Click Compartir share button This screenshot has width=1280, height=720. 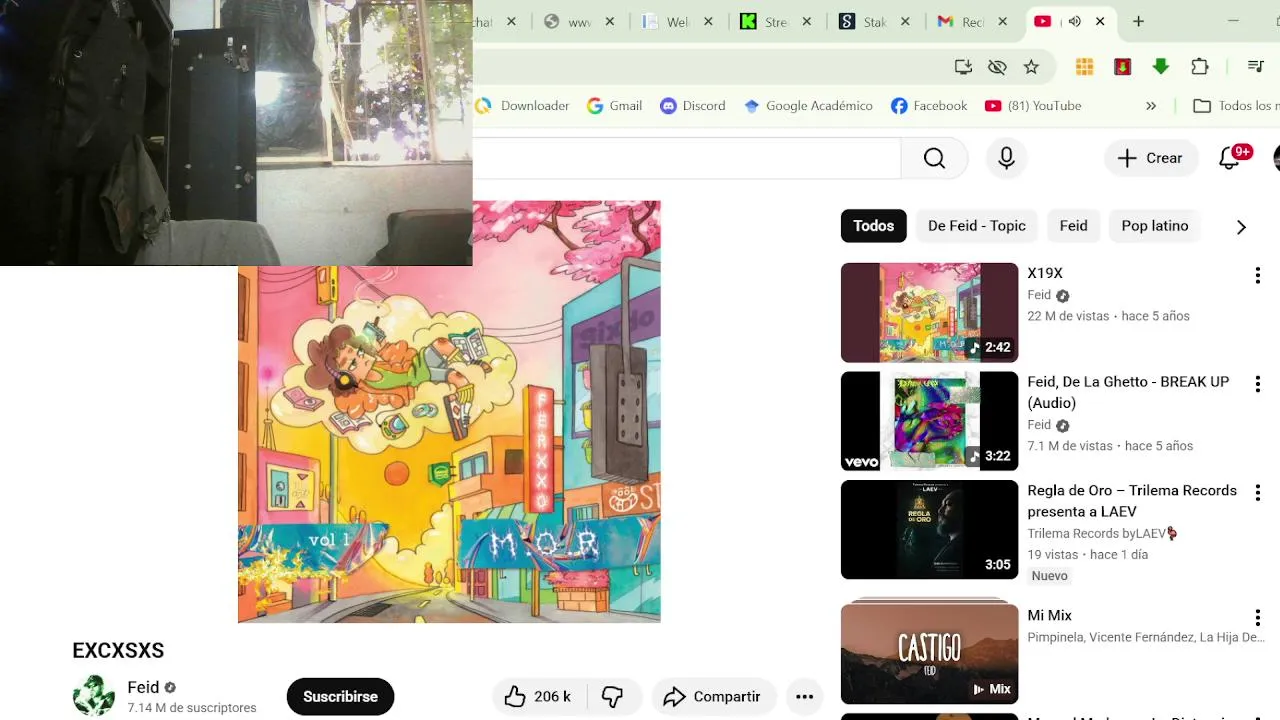(713, 697)
